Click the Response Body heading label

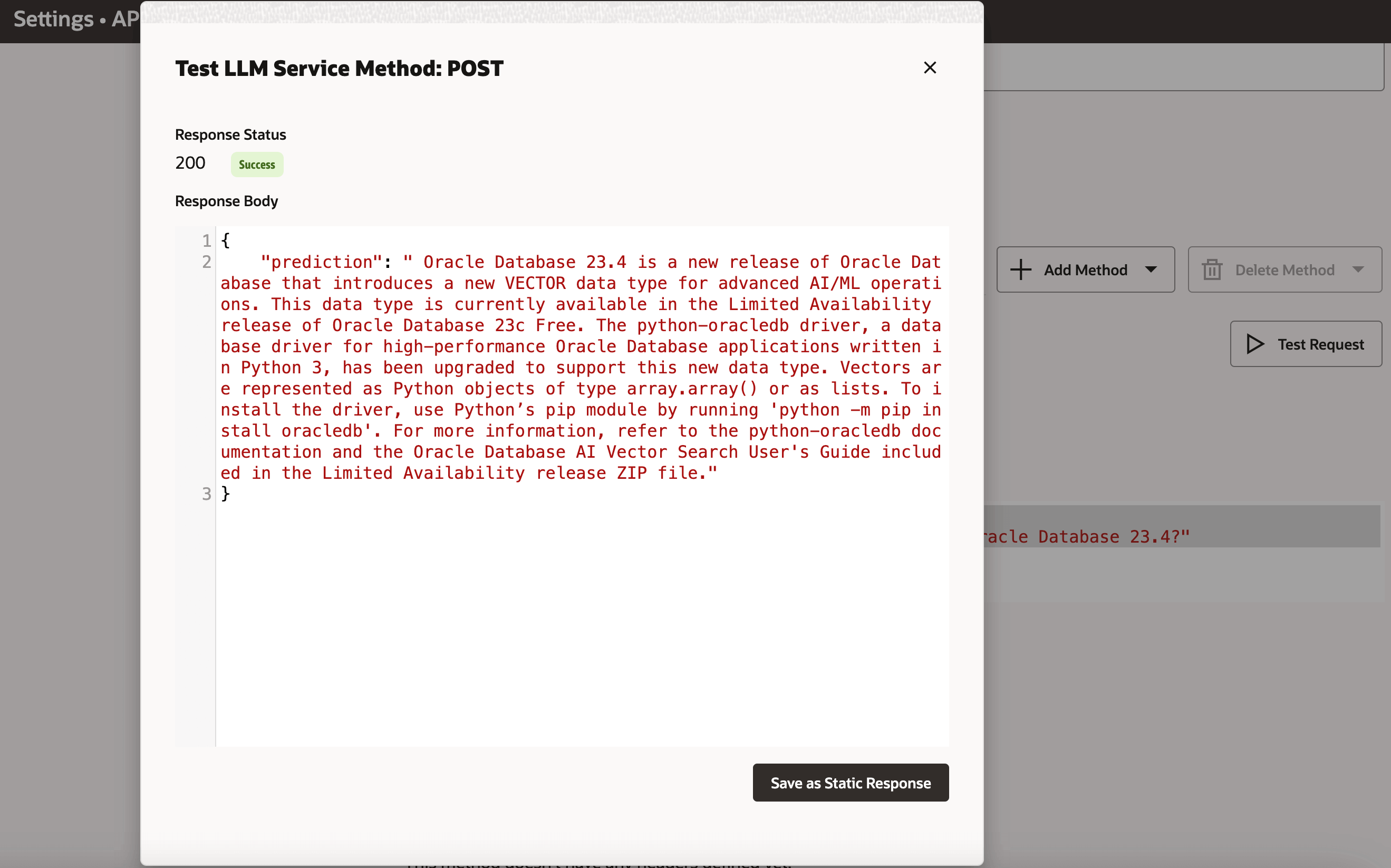pos(226,201)
